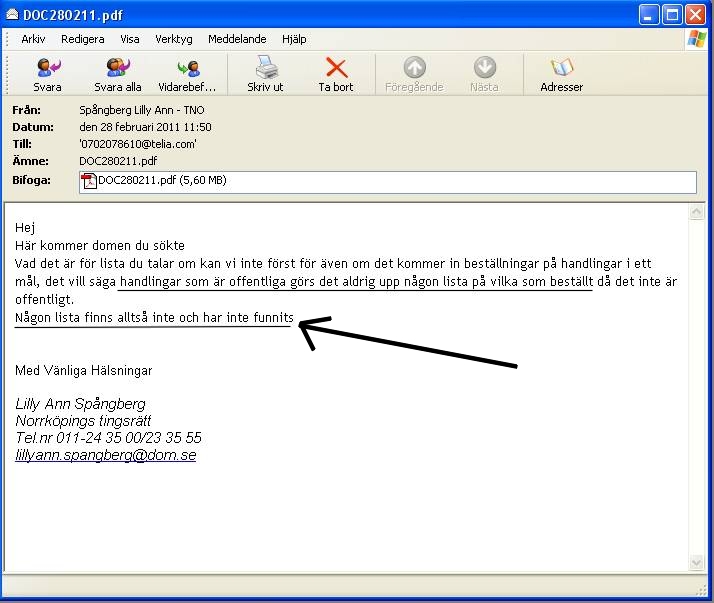Viewport: 714px width, 603px height.
Task: Click the text 'Med Vänliga Hälsningar'
Action: (x=84, y=370)
